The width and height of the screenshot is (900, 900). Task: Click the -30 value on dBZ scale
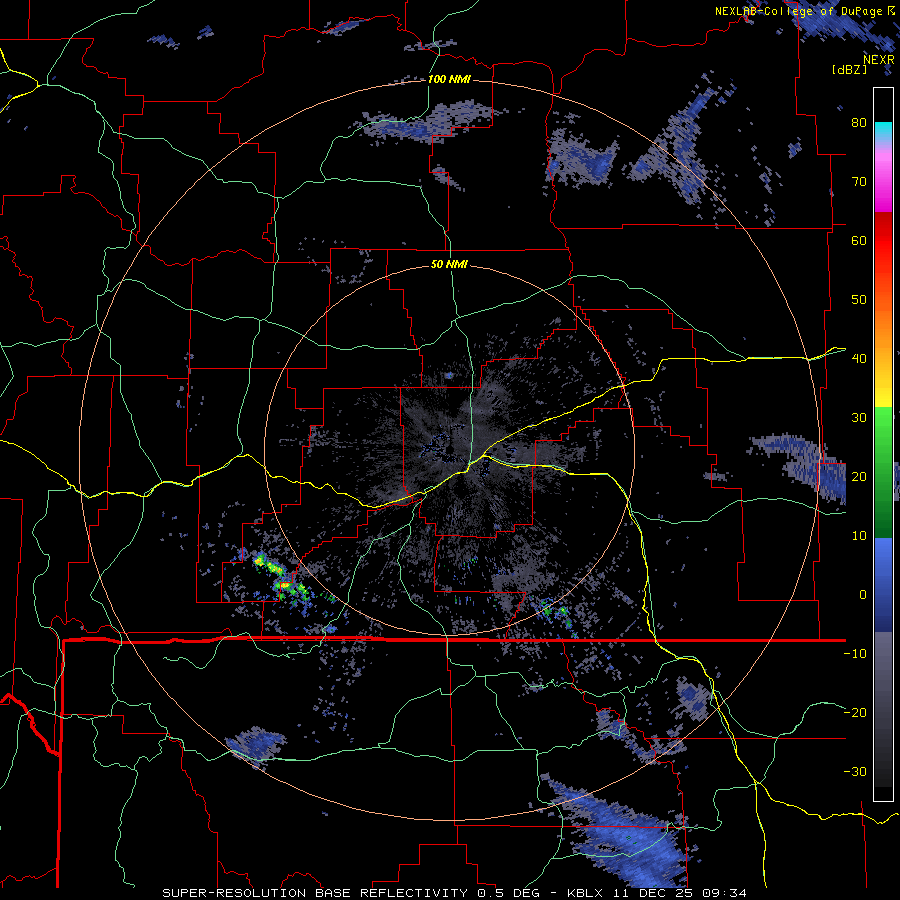point(855,771)
